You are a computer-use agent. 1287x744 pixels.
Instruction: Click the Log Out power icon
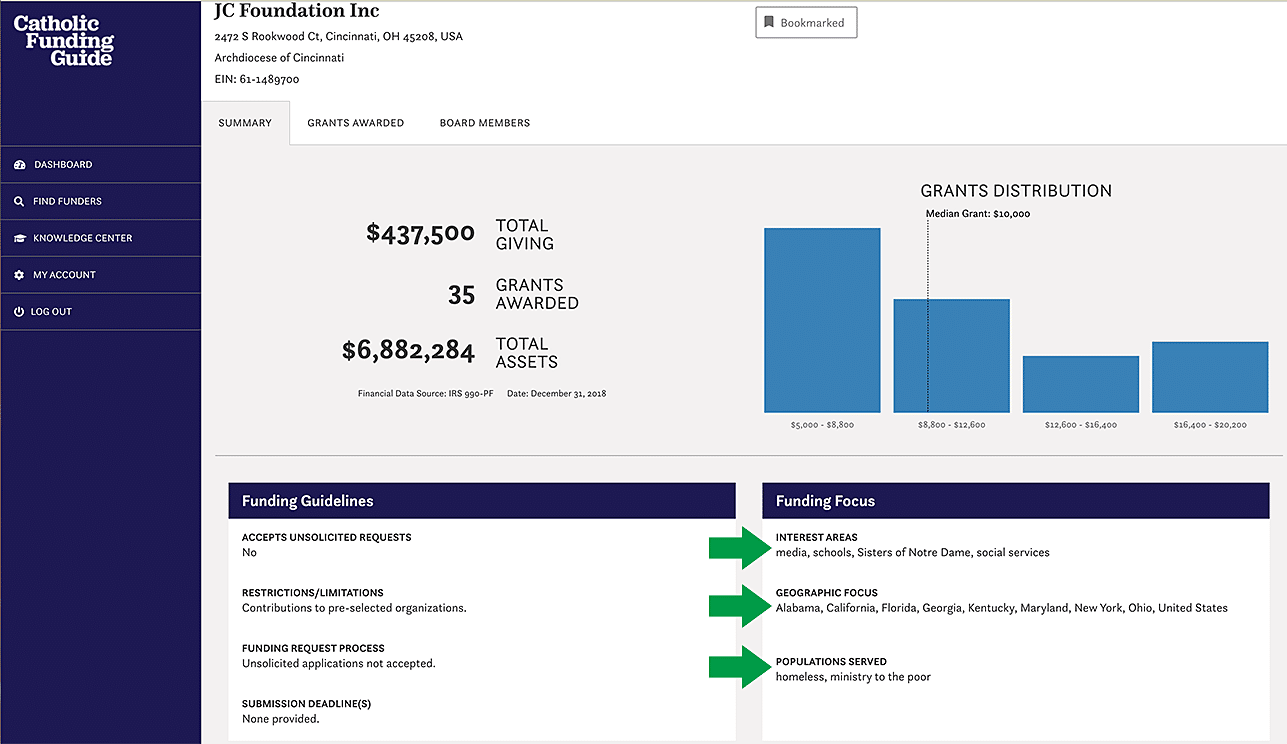tap(19, 312)
